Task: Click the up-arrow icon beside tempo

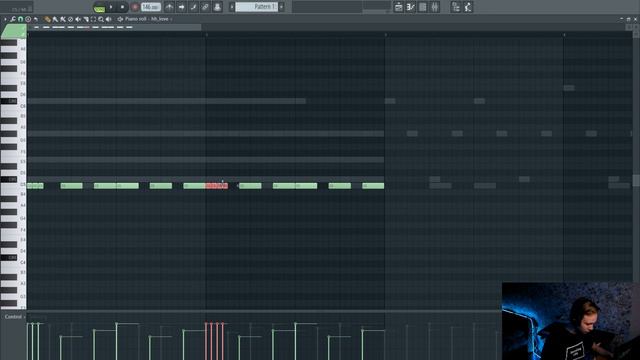Action: coord(169,7)
